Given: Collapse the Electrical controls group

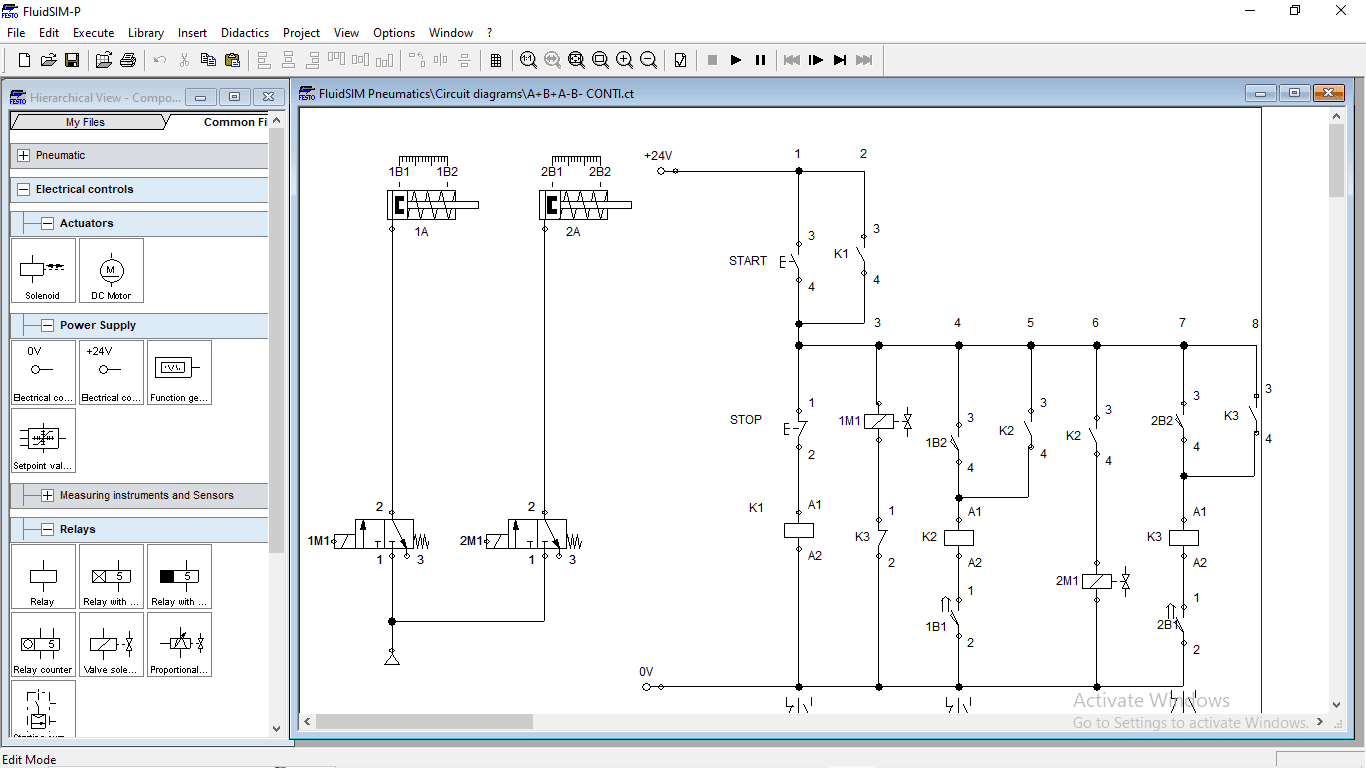Looking at the screenshot, I should point(24,190).
